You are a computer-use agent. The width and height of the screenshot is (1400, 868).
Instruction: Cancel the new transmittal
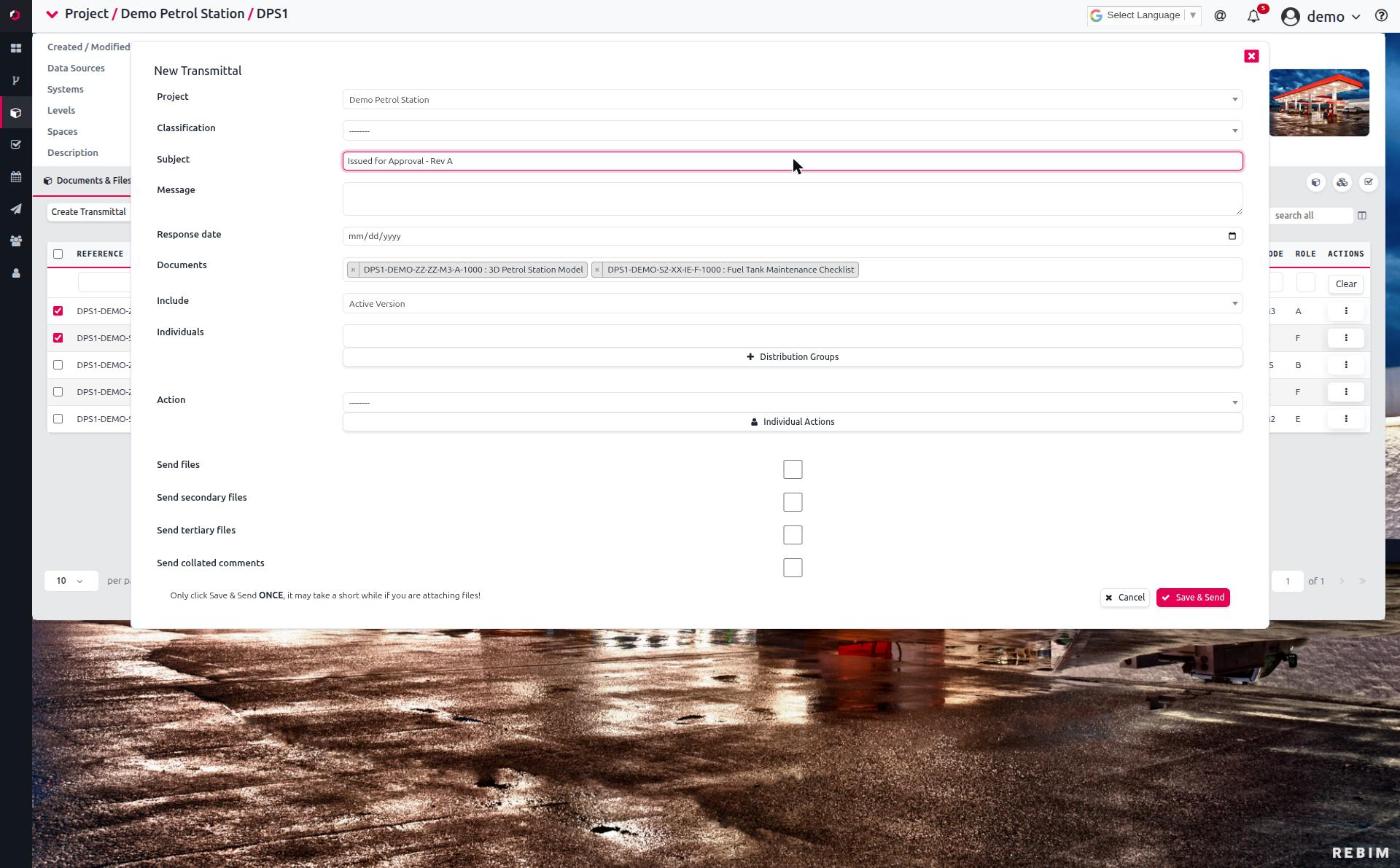[x=1125, y=598]
